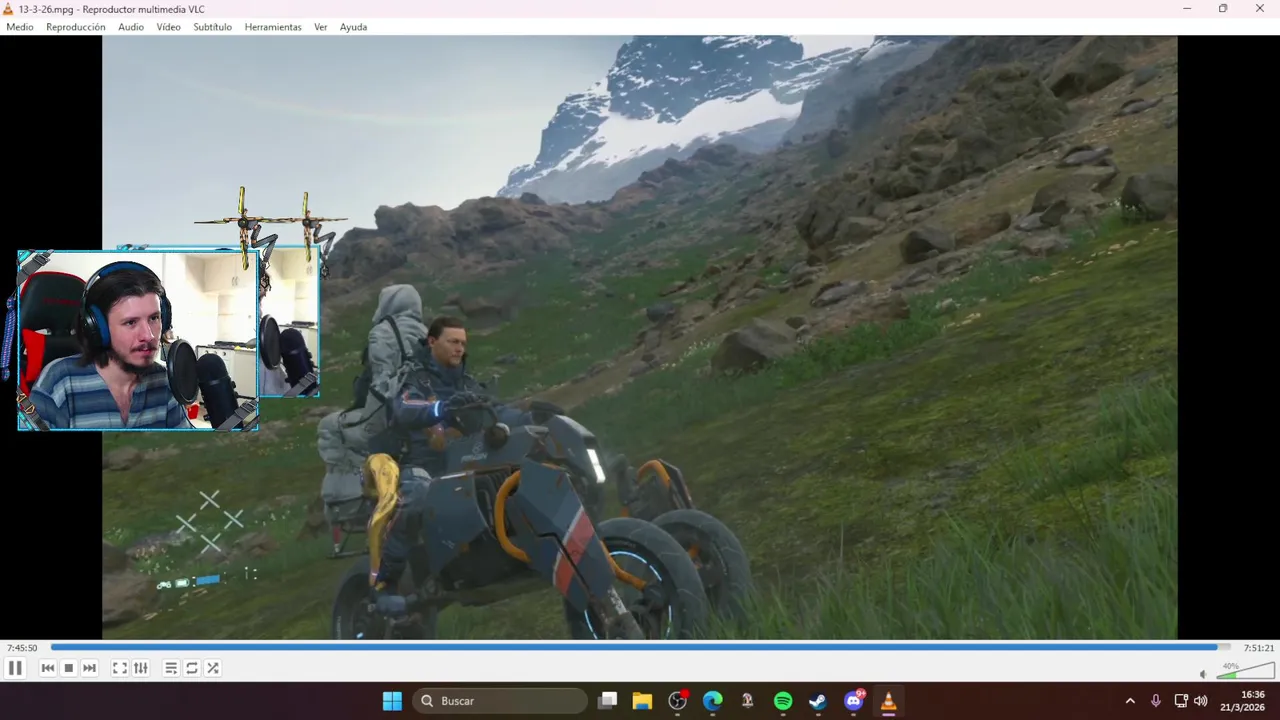1280x720 pixels.
Task: Show the playlist panel
Action: pyautogui.click(x=171, y=668)
